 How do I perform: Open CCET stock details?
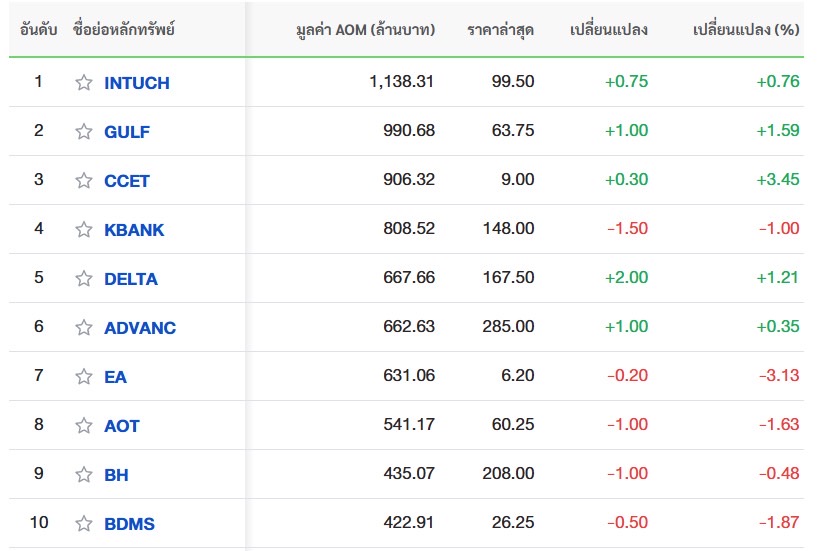(127, 181)
